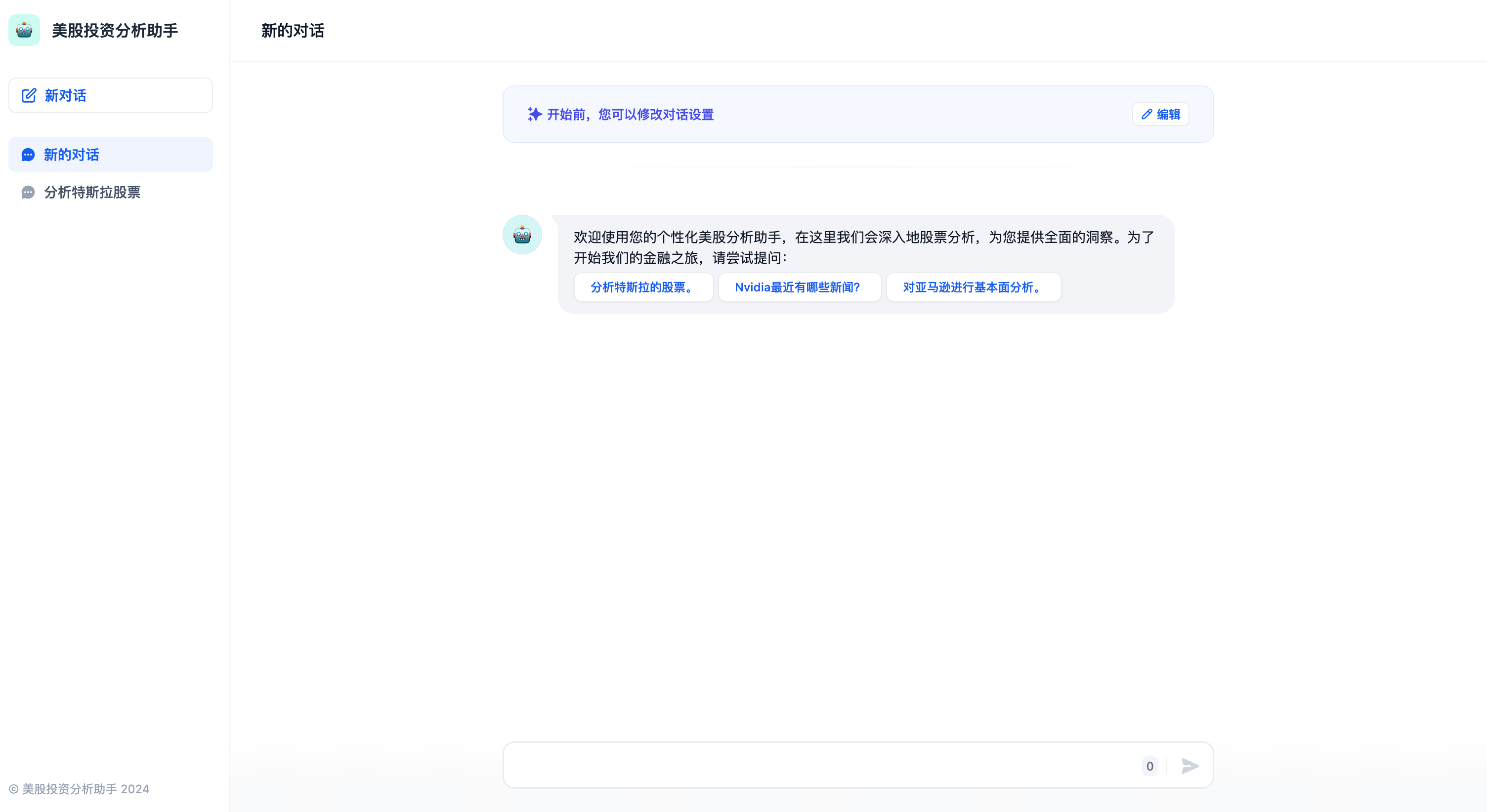Click the pencil icon inside 新对话 button
1487x812 pixels.
[29, 95]
